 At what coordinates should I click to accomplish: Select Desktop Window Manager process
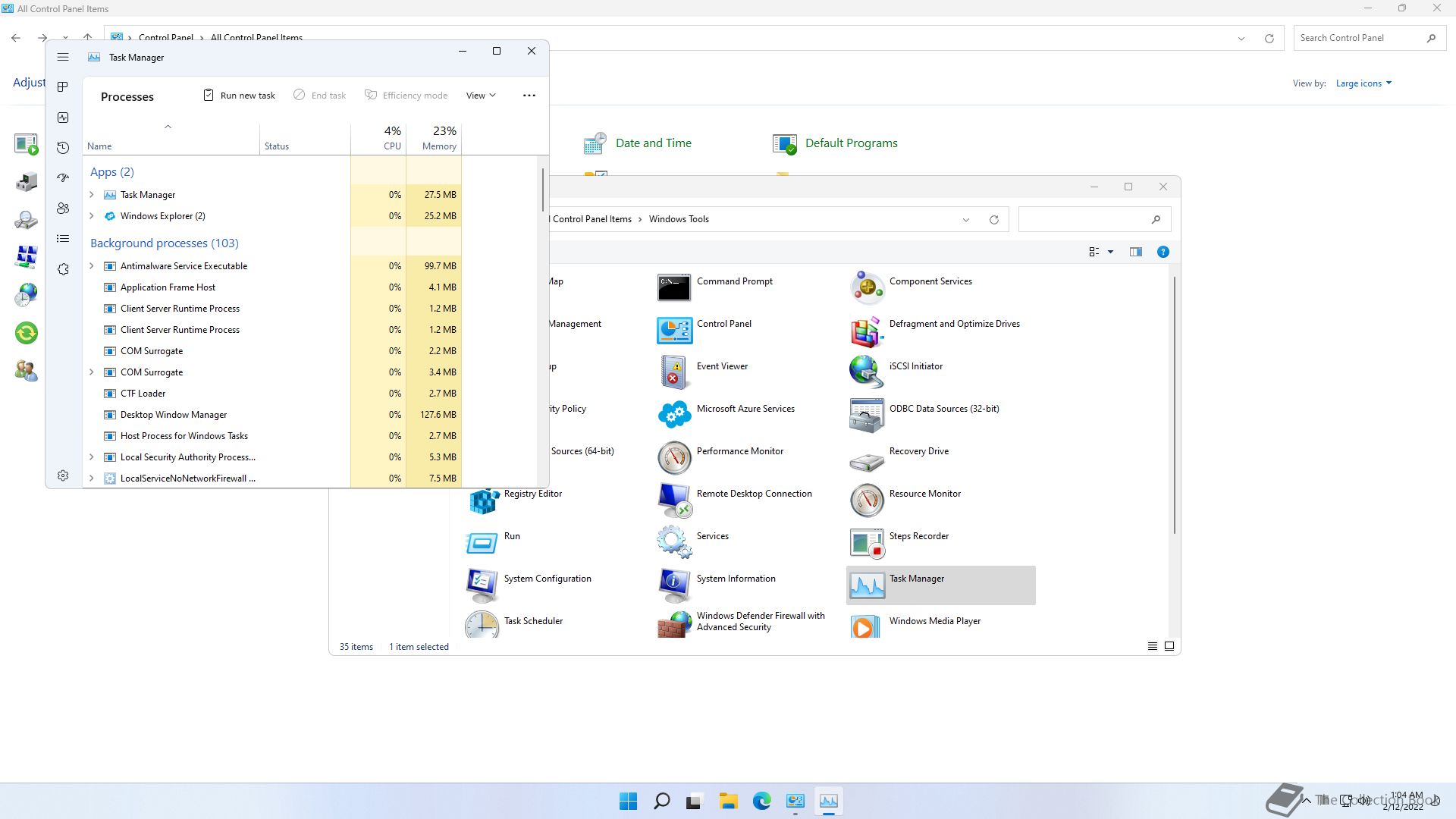point(272,415)
